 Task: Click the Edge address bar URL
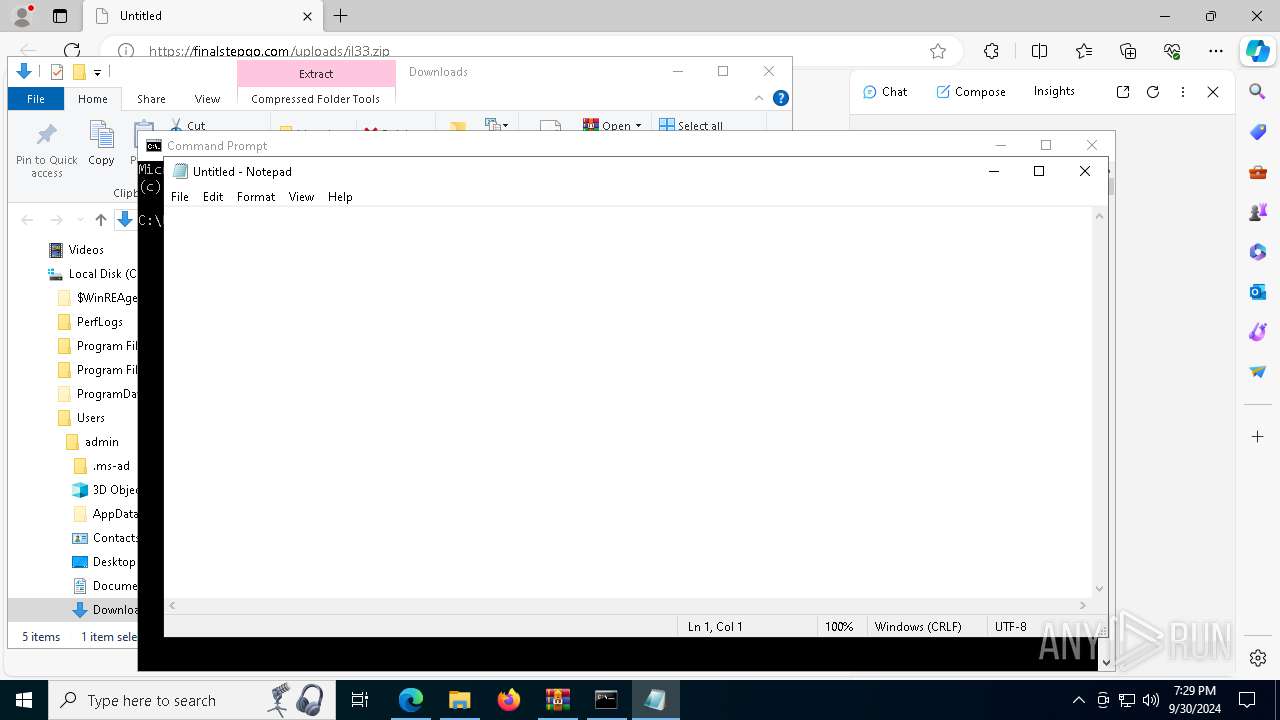coord(269,51)
